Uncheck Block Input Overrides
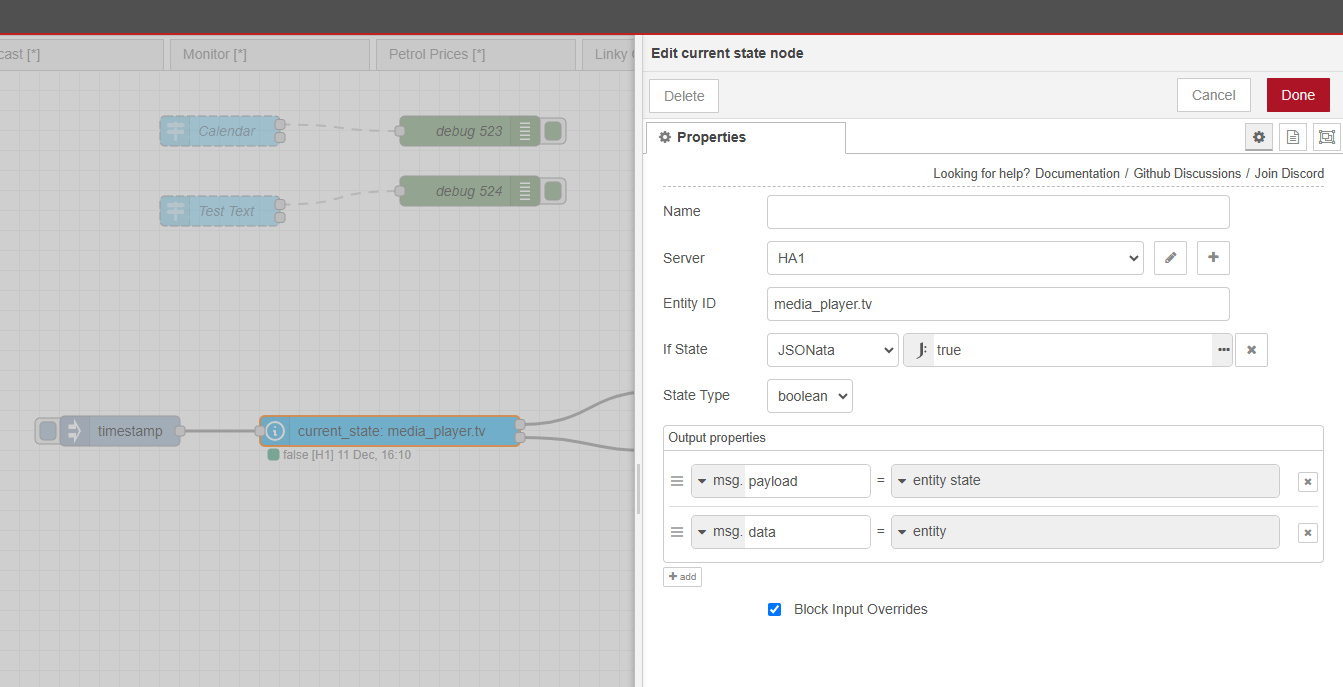 click(774, 608)
